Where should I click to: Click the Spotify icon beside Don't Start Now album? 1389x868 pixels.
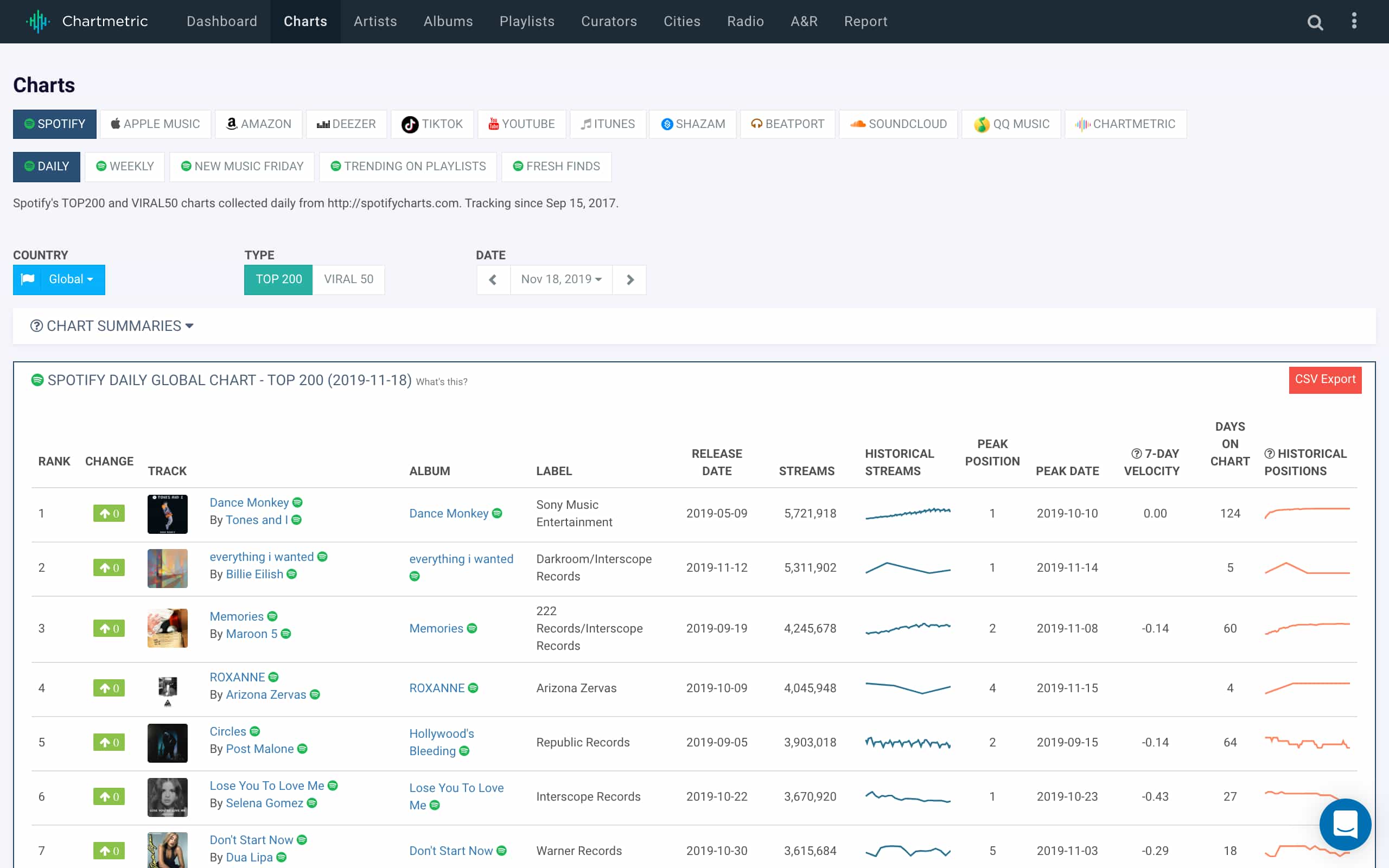[502, 851]
